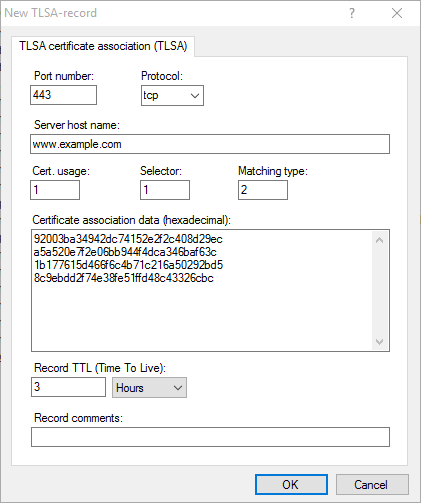The width and height of the screenshot is (421, 503).
Task: Close the New TLSA-record dialog
Action: tap(397, 13)
